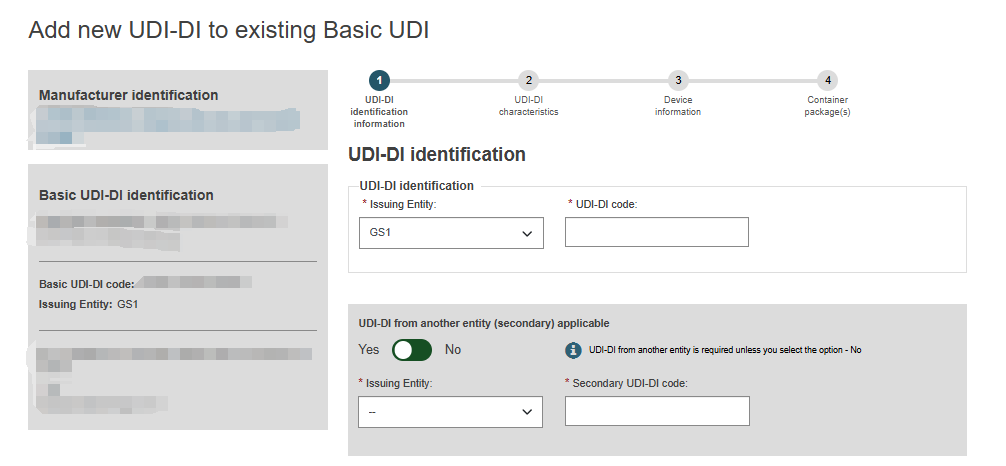This screenshot has height=466, width=1006.
Task: Click the step 4 circle in the wizard
Action: click(827, 80)
